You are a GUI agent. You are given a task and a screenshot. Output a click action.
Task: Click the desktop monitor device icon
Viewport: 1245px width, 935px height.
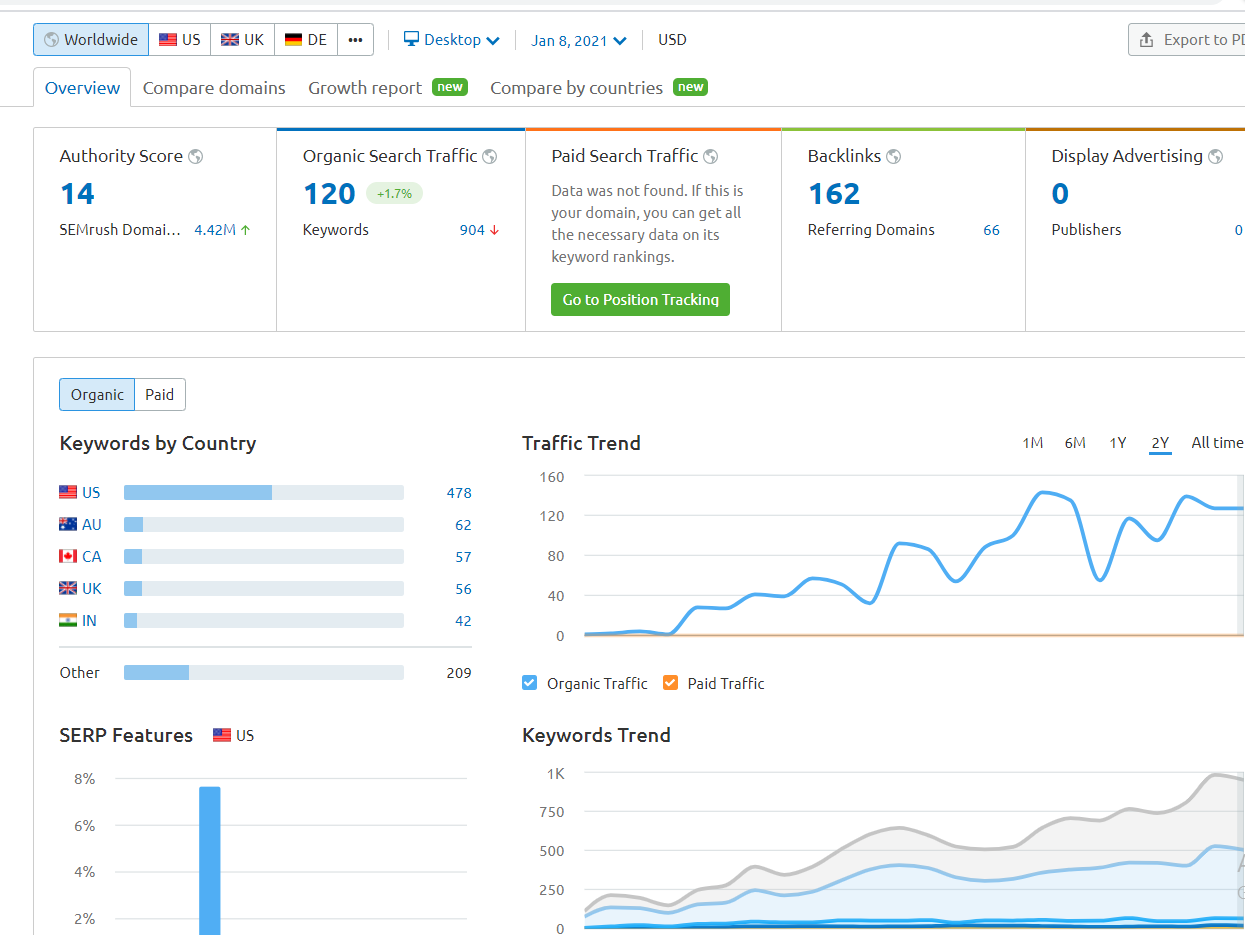[x=411, y=39]
